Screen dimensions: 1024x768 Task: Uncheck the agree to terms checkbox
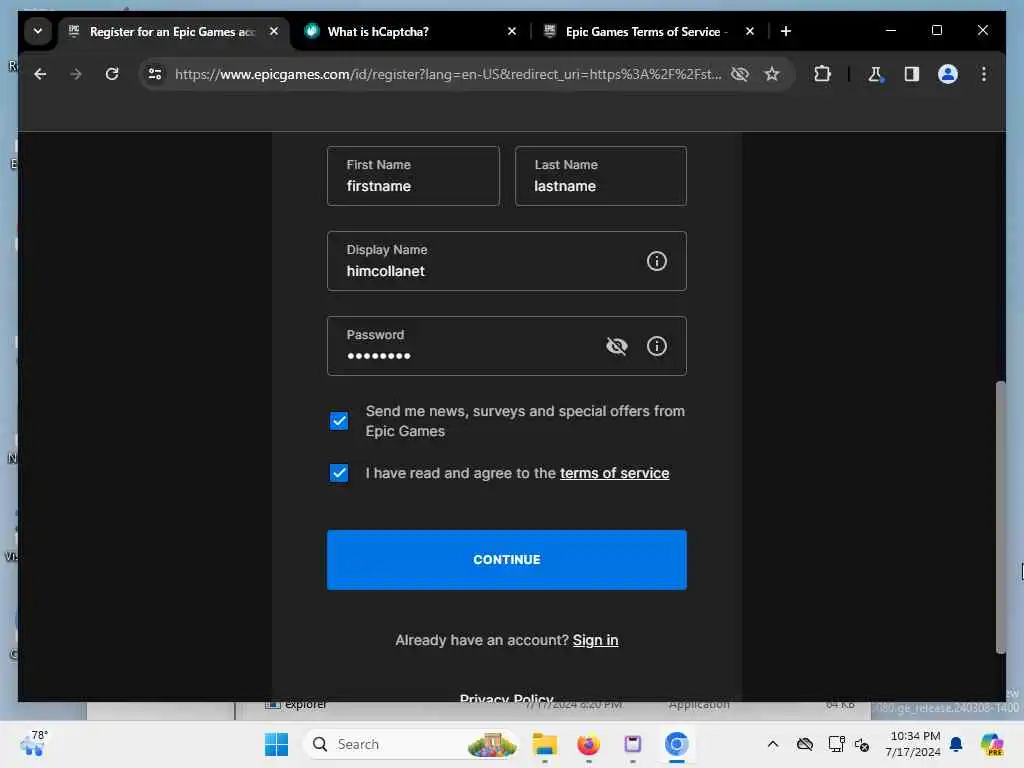coord(339,473)
